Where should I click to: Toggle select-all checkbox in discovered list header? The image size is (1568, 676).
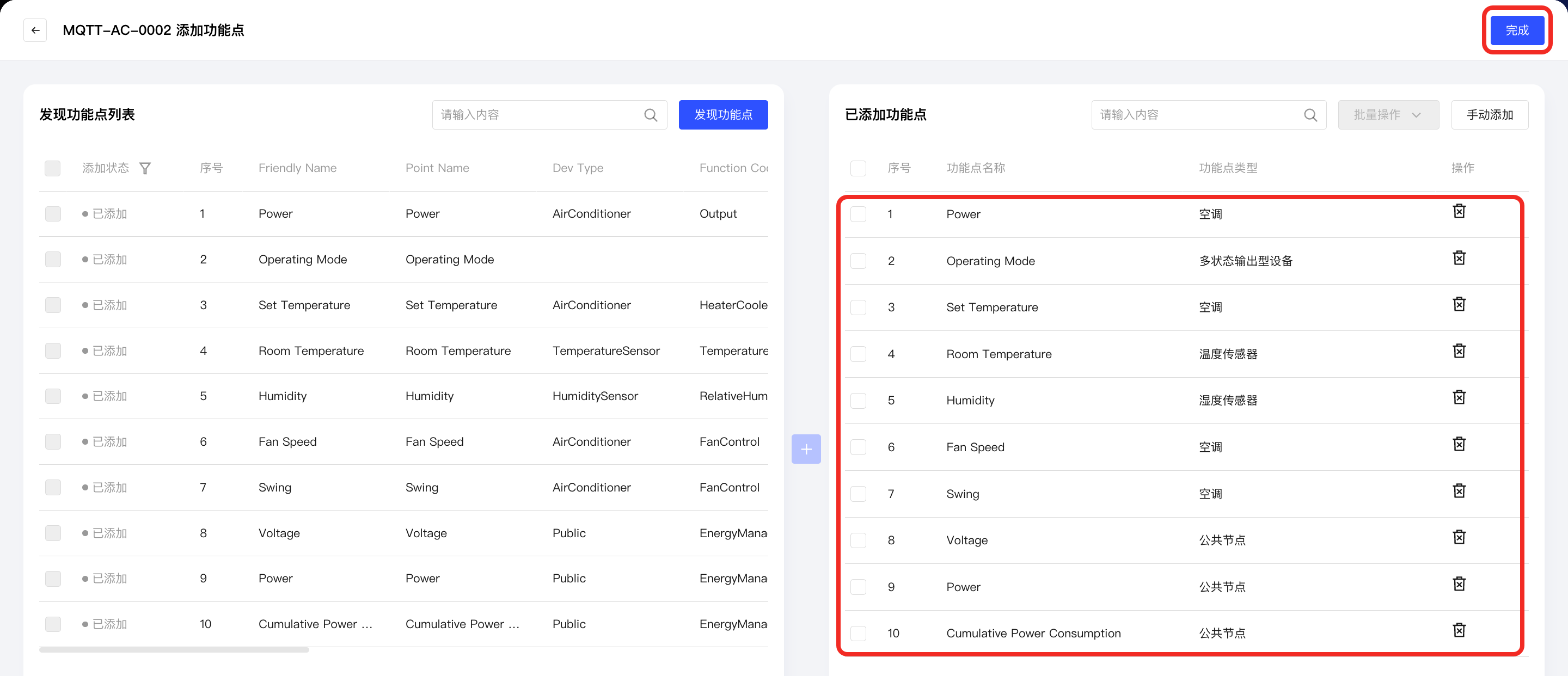[52, 169]
